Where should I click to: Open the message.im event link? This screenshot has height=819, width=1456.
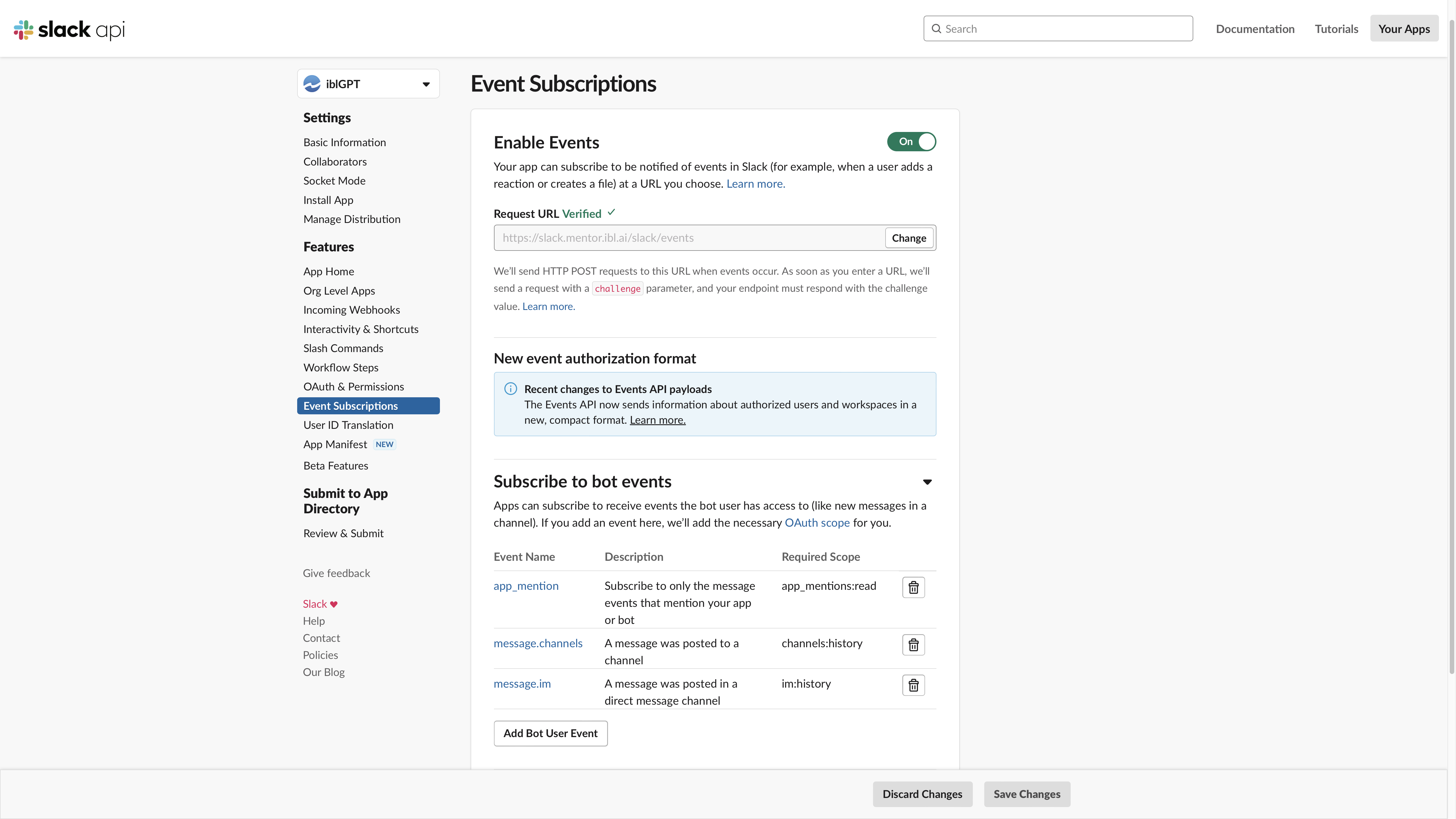click(522, 684)
